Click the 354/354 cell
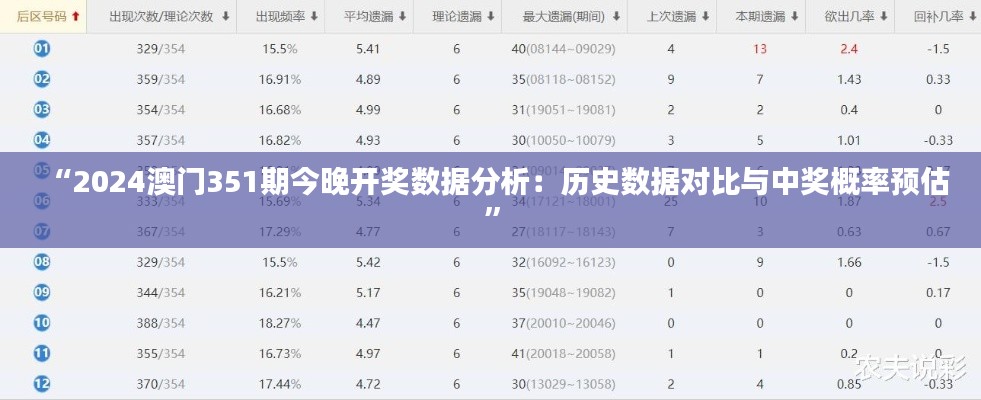981x400 pixels. pyautogui.click(x=161, y=110)
